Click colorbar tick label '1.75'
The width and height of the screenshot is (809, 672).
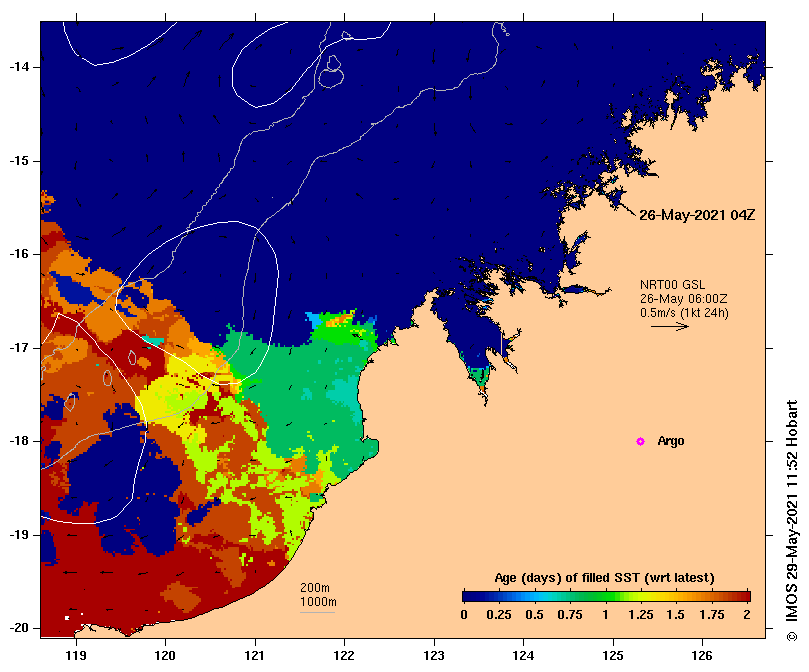click(x=712, y=615)
